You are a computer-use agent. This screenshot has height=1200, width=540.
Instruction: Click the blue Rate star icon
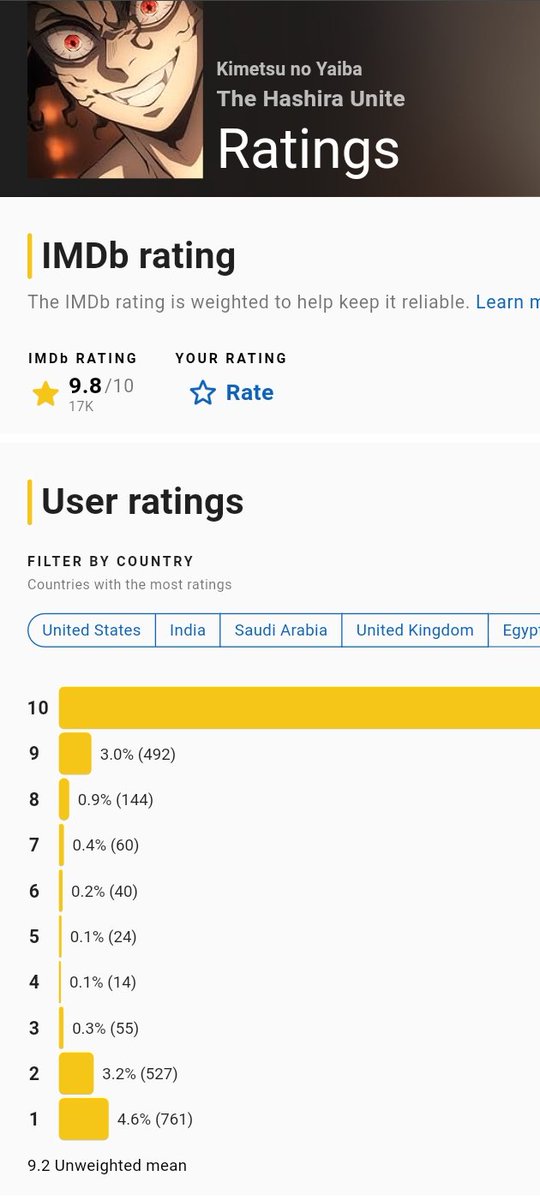point(203,393)
